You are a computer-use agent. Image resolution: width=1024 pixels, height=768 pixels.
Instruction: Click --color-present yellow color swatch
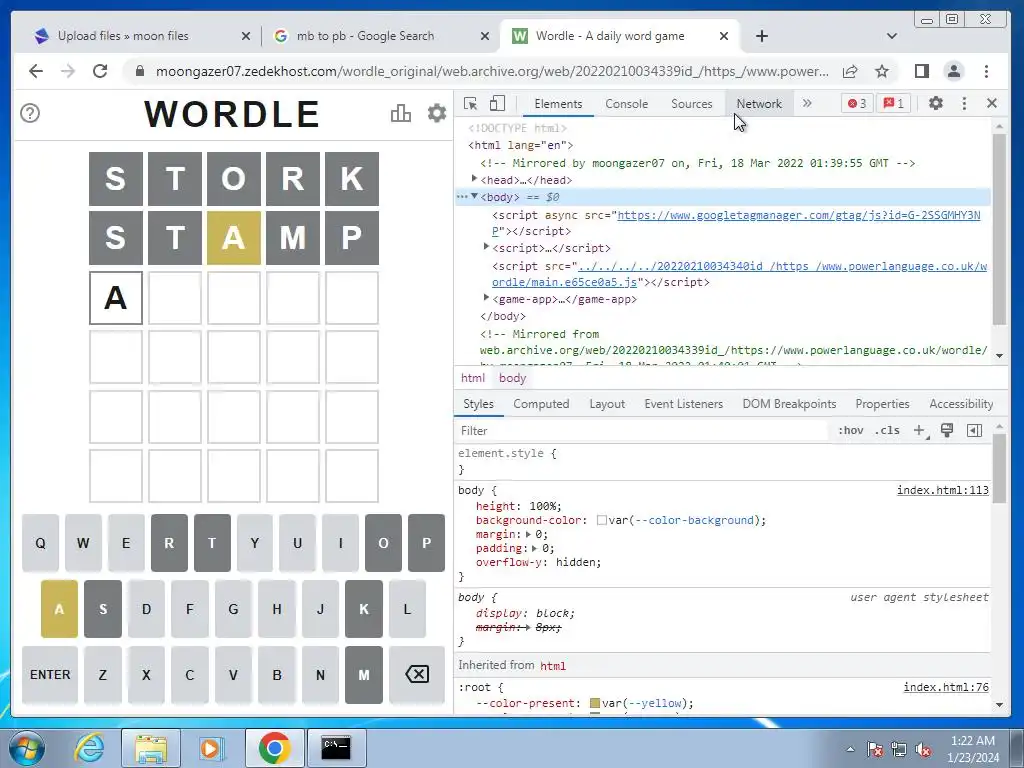(594, 703)
